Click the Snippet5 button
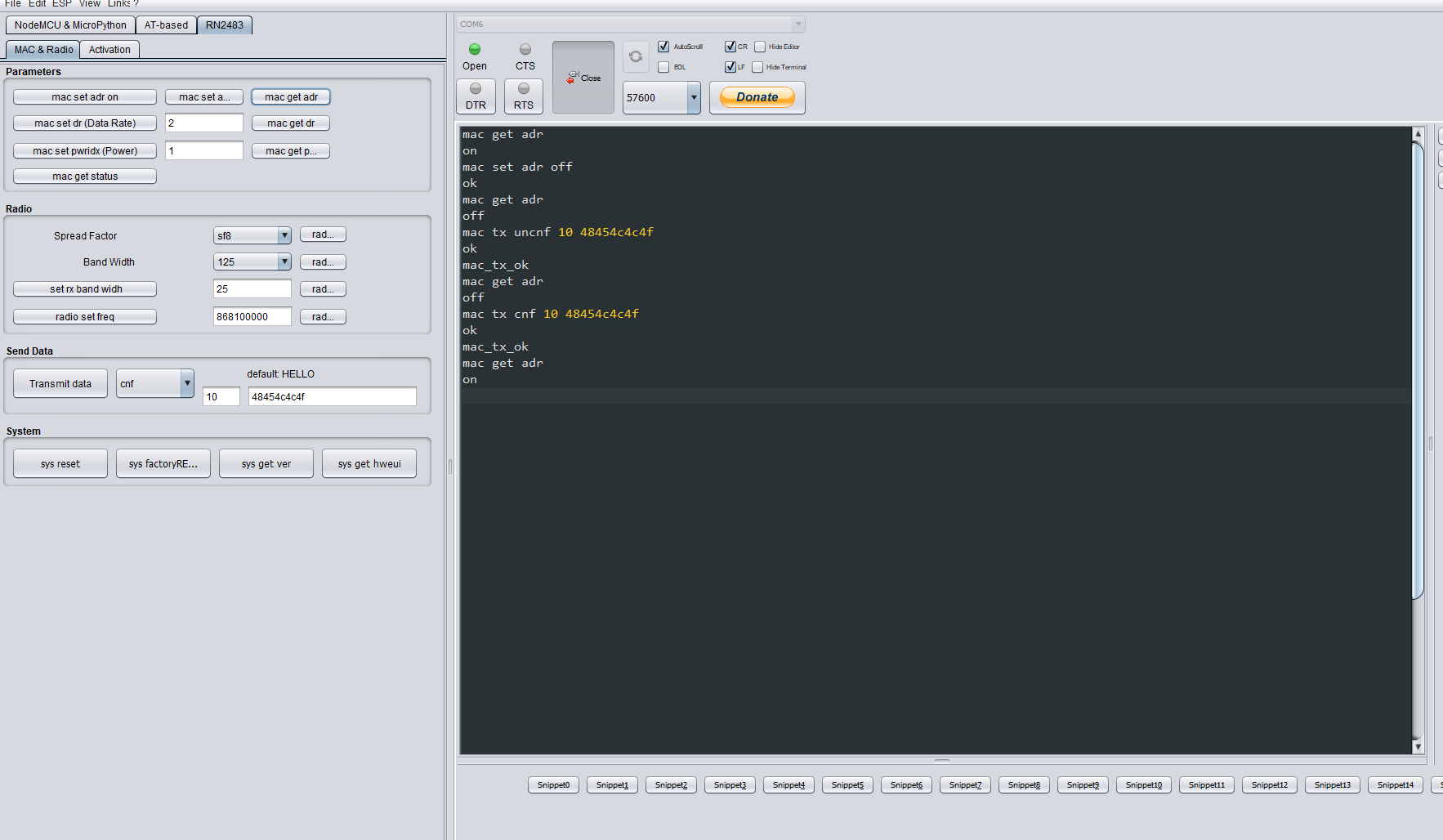 (x=847, y=785)
